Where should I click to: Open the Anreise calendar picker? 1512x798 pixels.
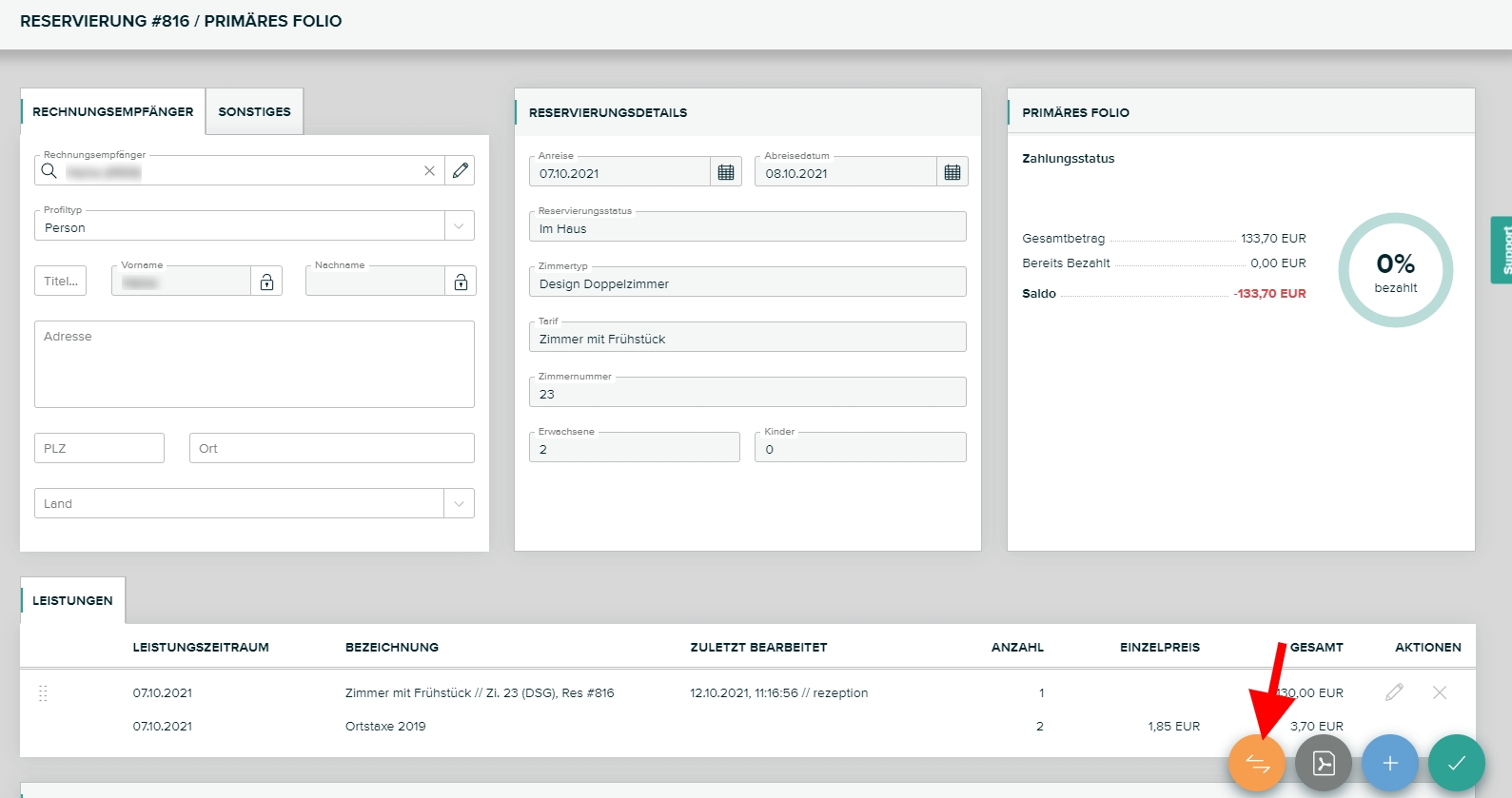(726, 172)
